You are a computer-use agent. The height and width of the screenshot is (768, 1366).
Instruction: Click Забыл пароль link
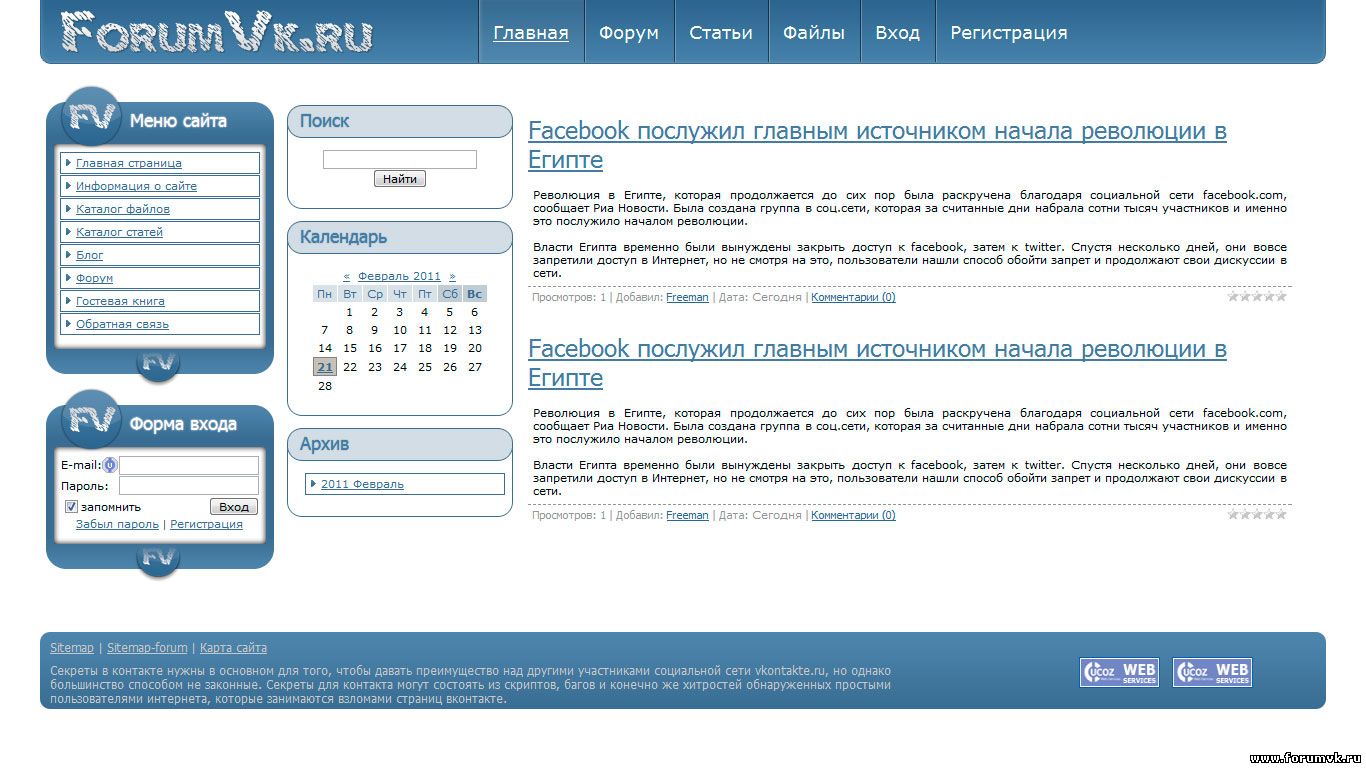(117, 524)
